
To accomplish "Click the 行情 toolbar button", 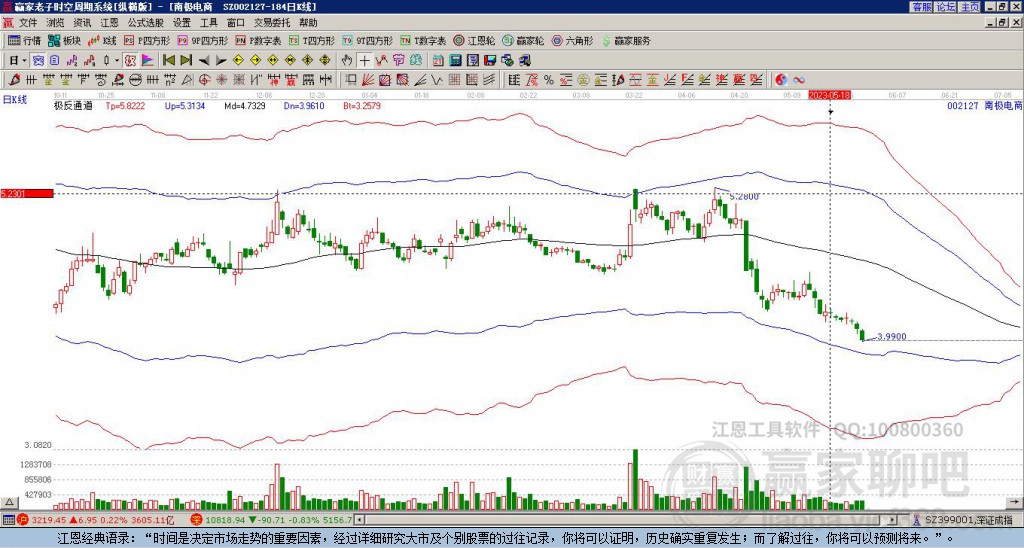I will click(24, 40).
